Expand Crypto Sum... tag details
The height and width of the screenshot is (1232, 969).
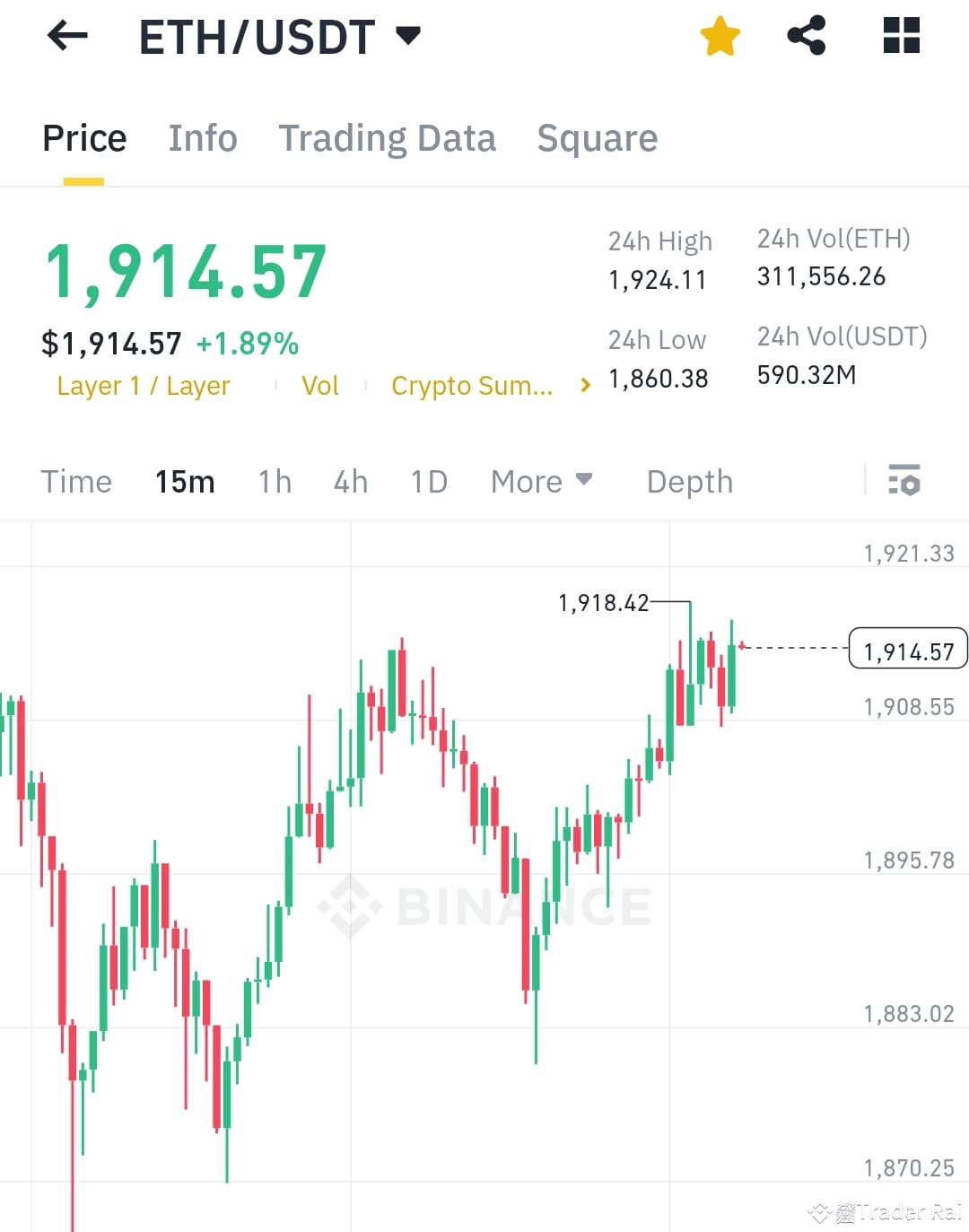[473, 386]
